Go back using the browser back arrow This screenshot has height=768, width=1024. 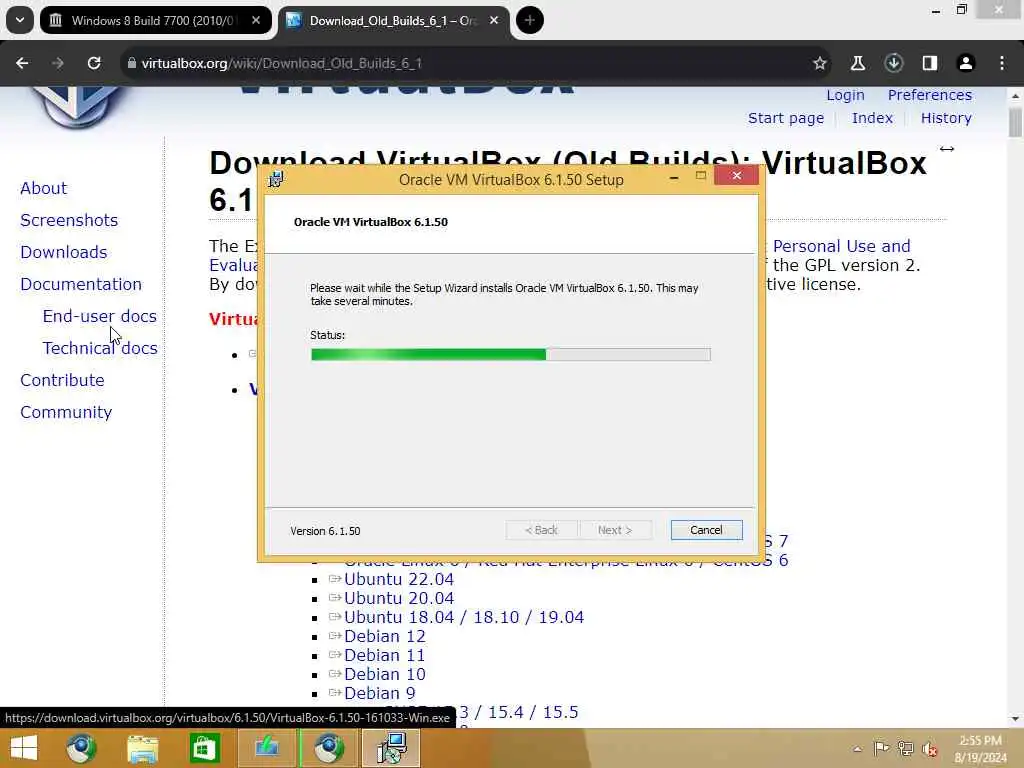22,63
